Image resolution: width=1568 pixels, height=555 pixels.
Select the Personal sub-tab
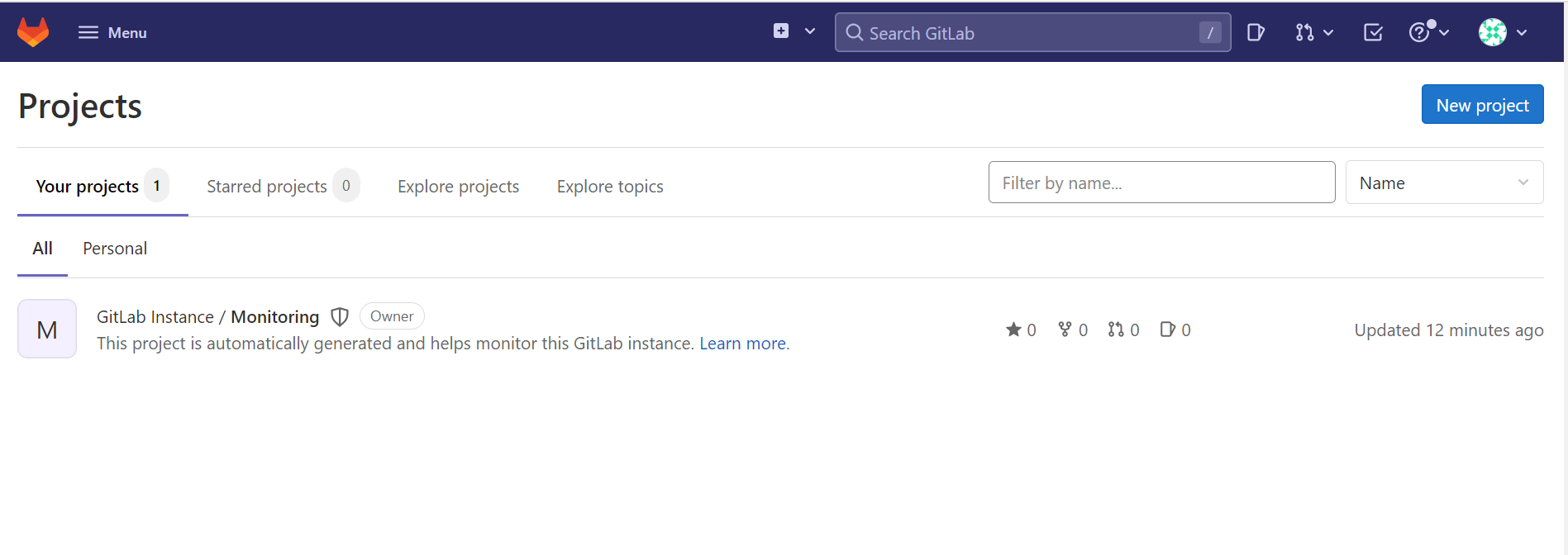[115, 249]
